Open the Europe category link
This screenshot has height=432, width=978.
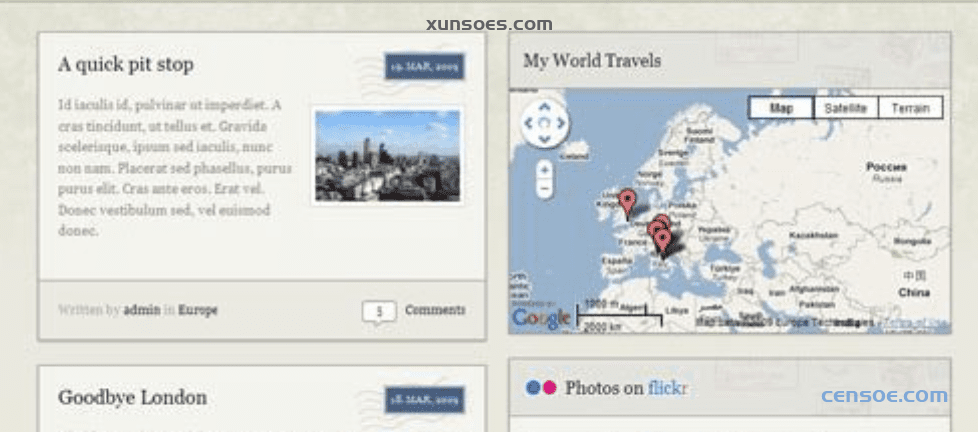click(x=198, y=310)
